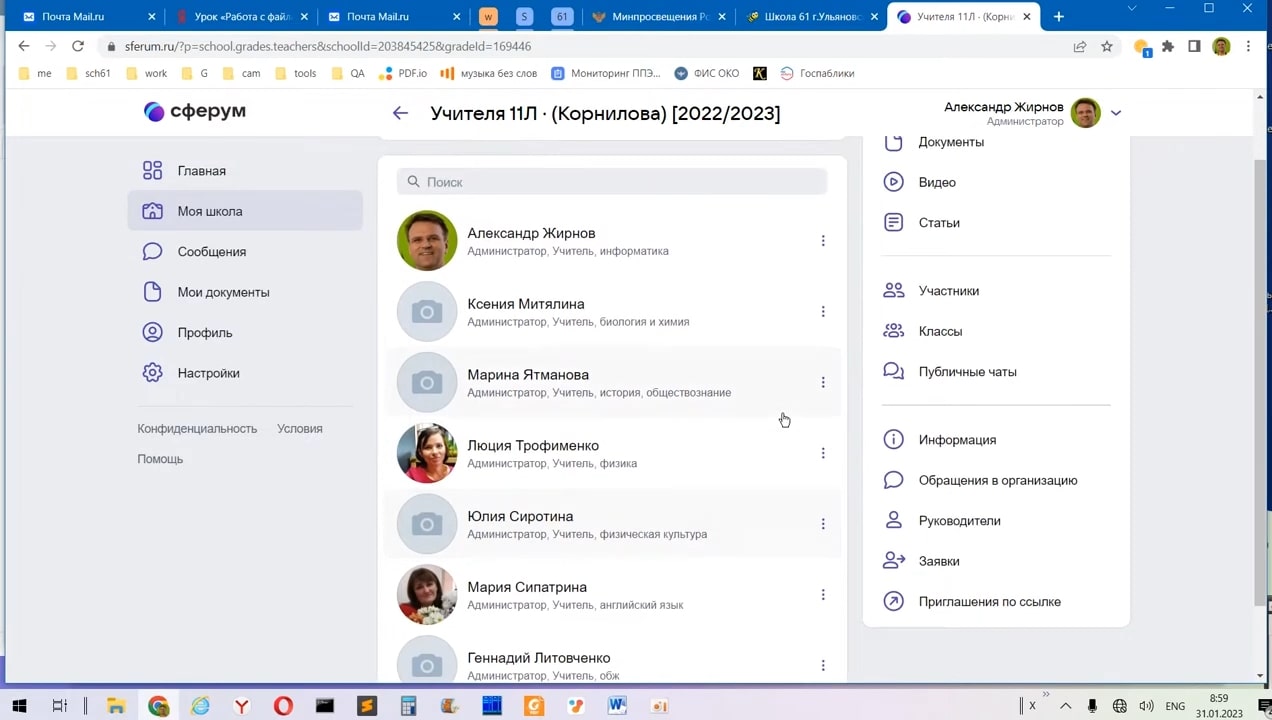
Task: Click Мария Сипатрина's profile photo
Action: [x=427, y=595]
